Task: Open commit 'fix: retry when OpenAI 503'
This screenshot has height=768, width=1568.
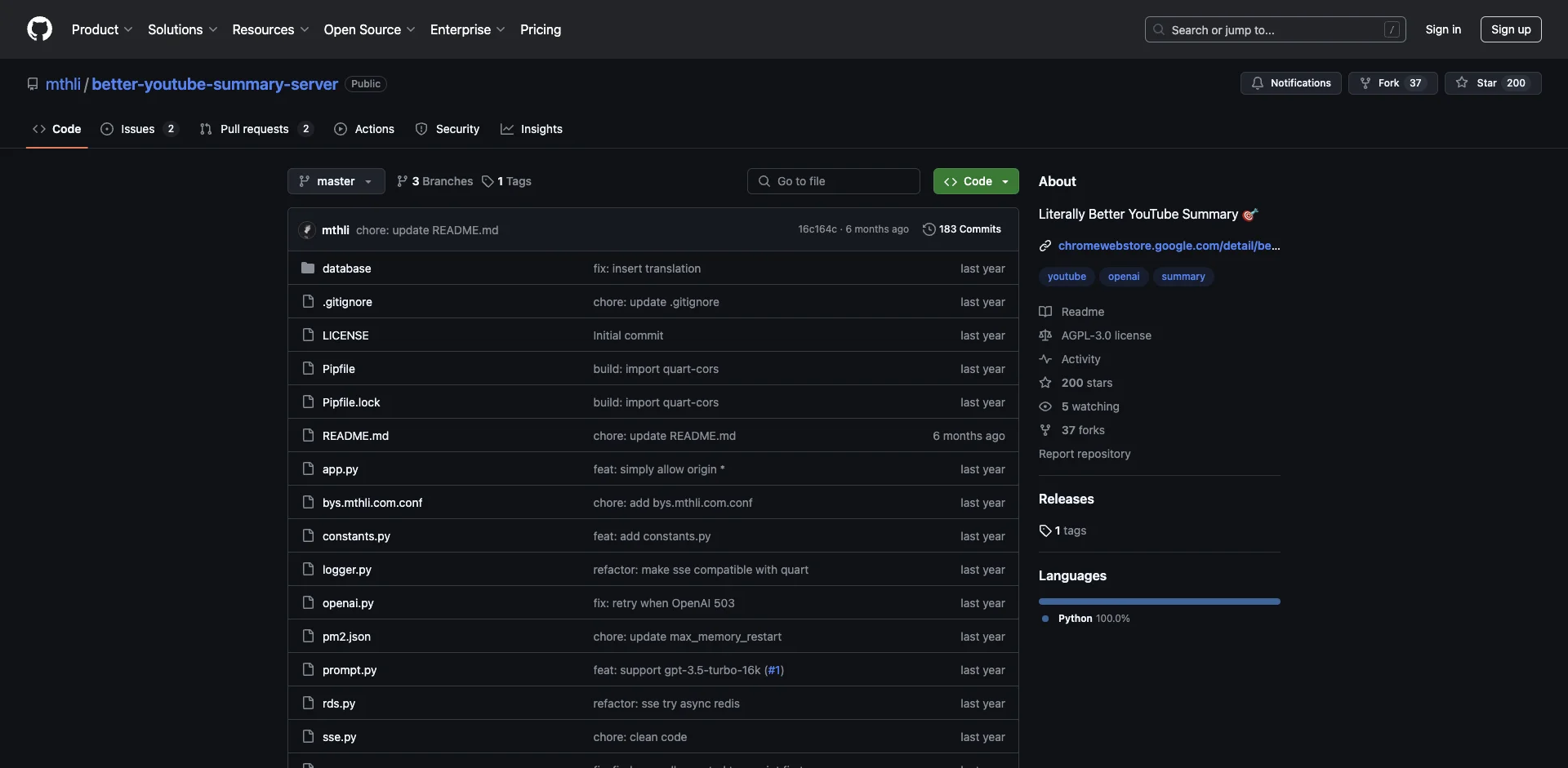Action: pyautogui.click(x=664, y=603)
